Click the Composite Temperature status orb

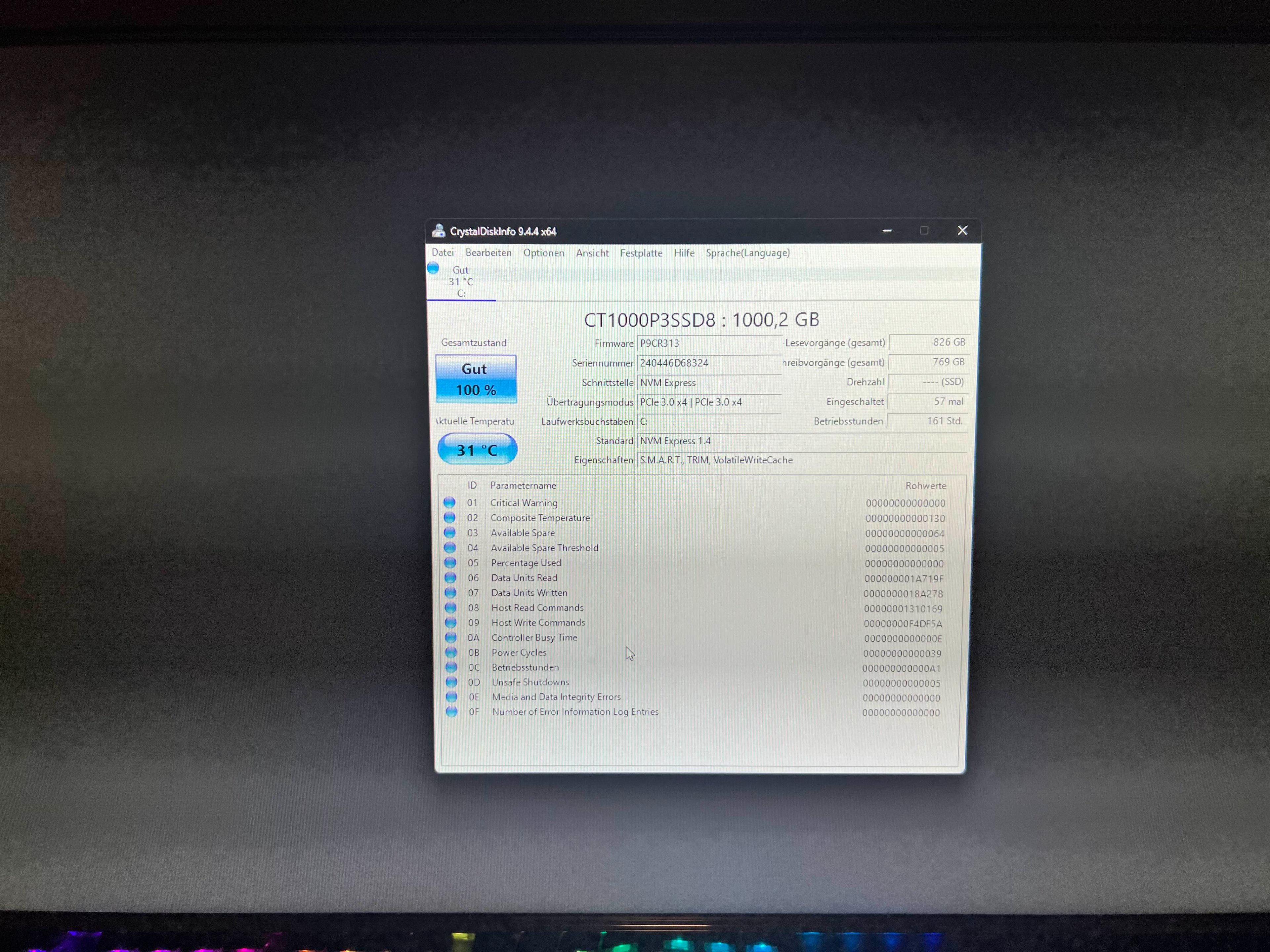coord(449,518)
